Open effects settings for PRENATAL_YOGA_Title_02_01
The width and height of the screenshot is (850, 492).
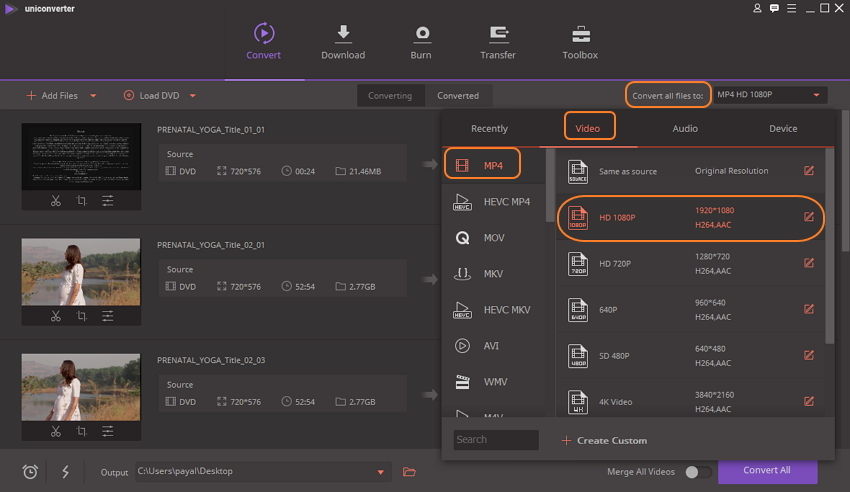tap(107, 316)
